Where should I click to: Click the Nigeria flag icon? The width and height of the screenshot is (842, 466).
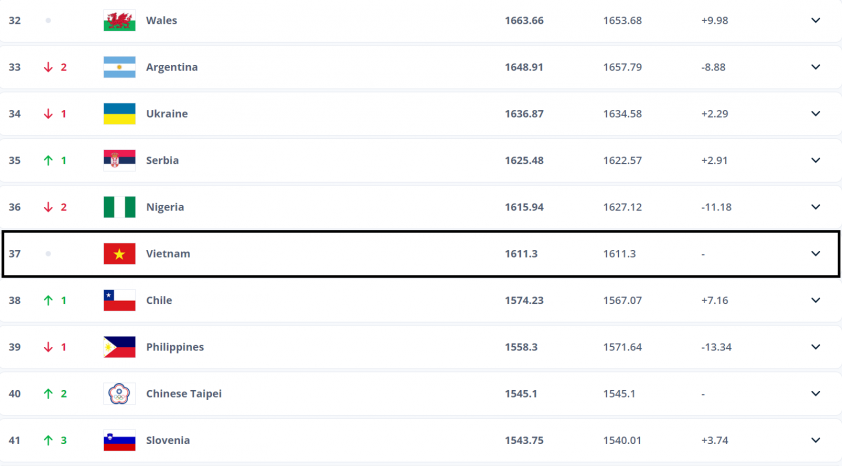[119, 207]
